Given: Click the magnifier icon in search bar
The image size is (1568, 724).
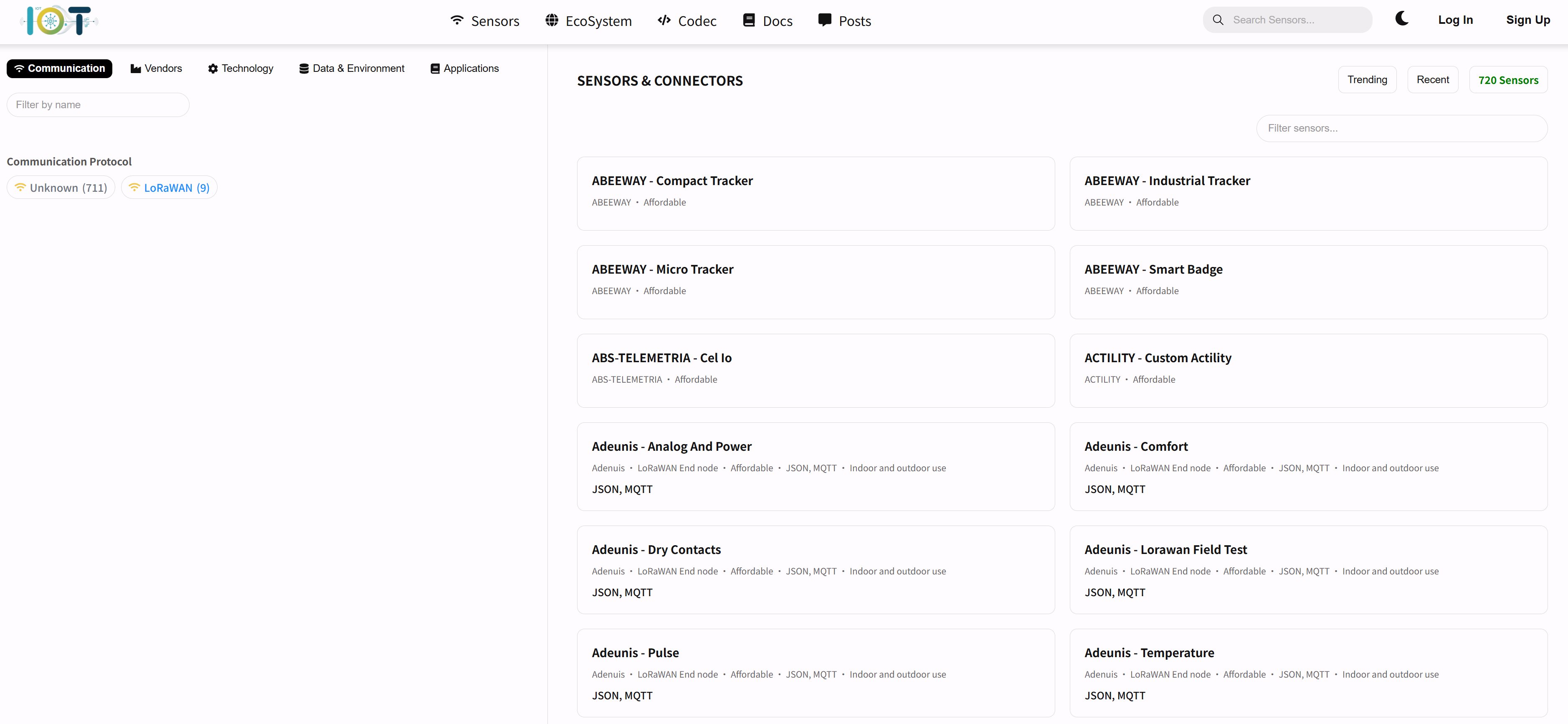Looking at the screenshot, I should pyautogui.click(x=1218, y=20).
